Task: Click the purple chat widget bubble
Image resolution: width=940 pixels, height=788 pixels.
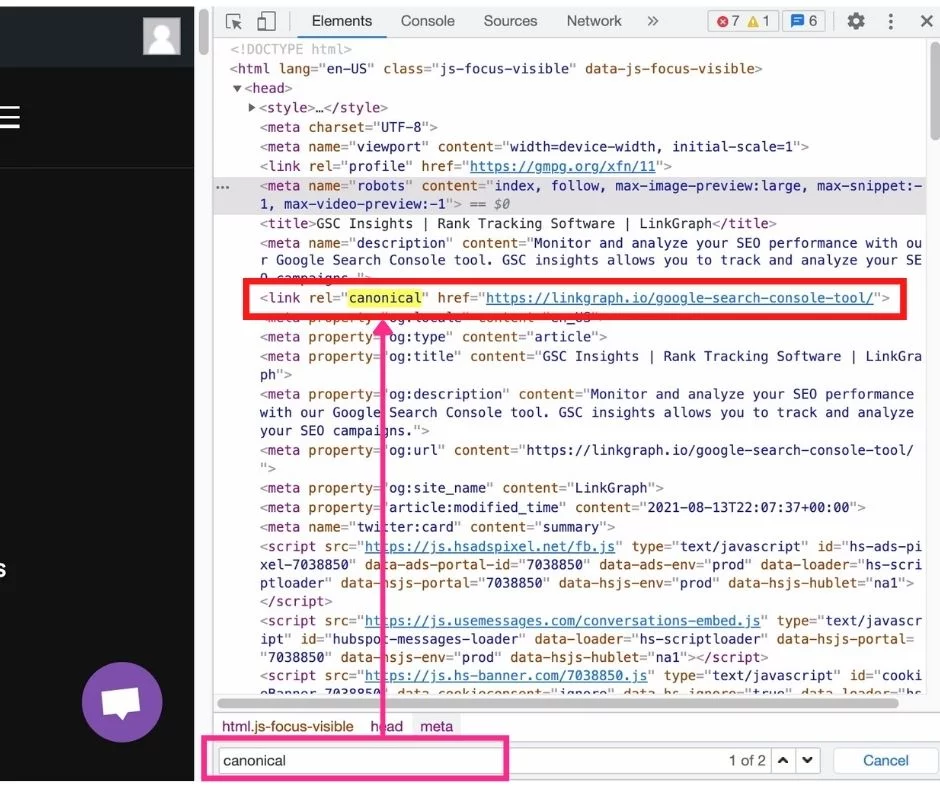Action: [x=122, y=702]
